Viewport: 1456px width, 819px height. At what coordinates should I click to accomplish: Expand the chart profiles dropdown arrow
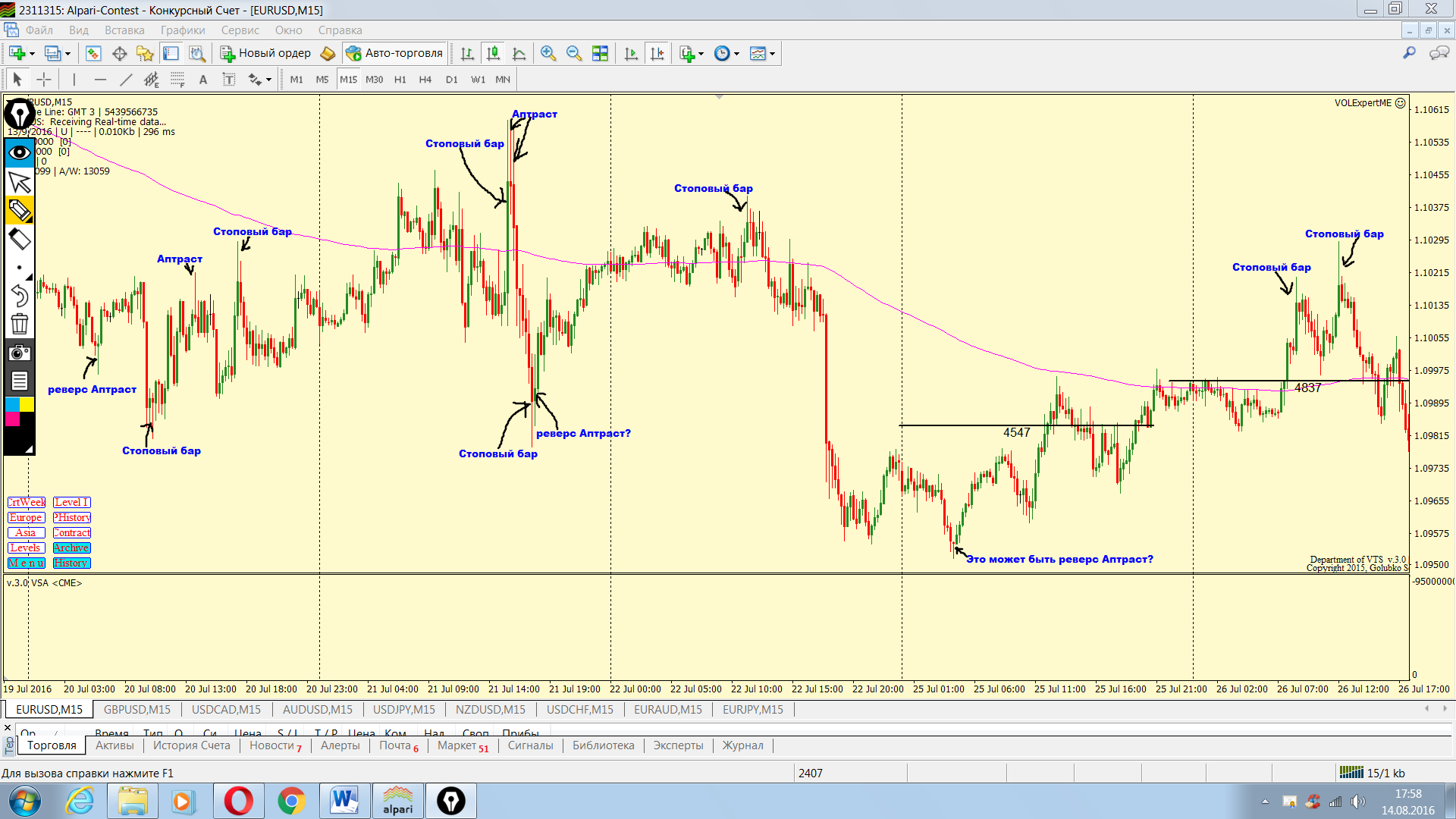click(68, 54)
